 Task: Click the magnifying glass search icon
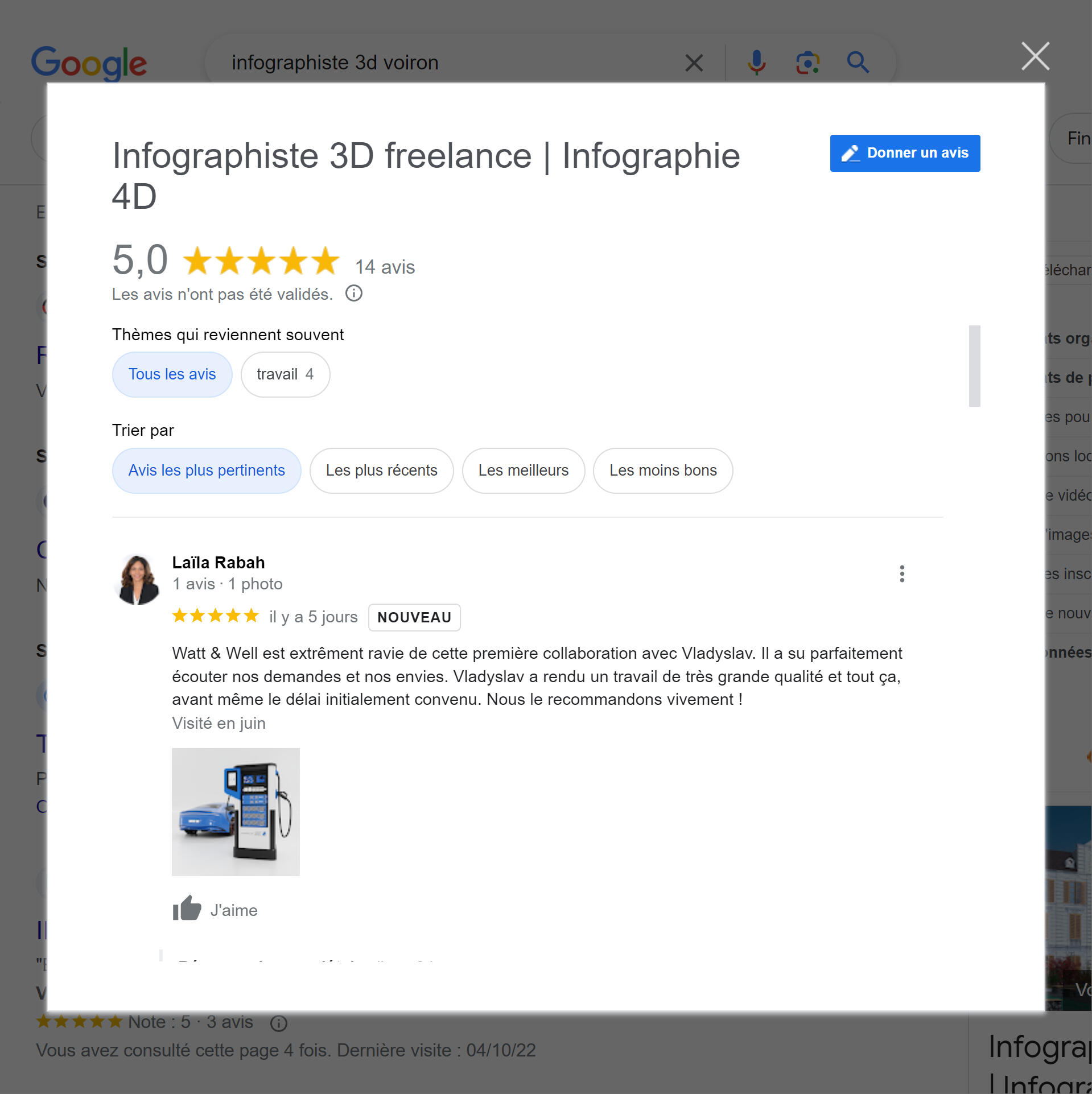coord(857,63)
